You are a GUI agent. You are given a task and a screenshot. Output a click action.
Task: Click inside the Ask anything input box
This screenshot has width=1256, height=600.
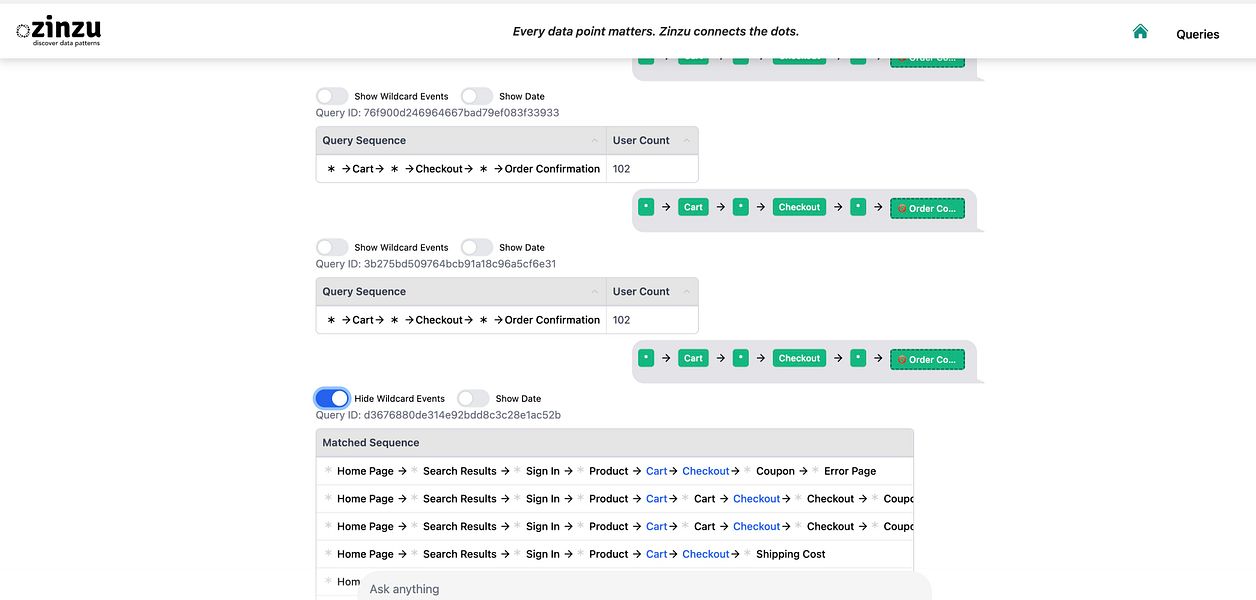point(644,588)
